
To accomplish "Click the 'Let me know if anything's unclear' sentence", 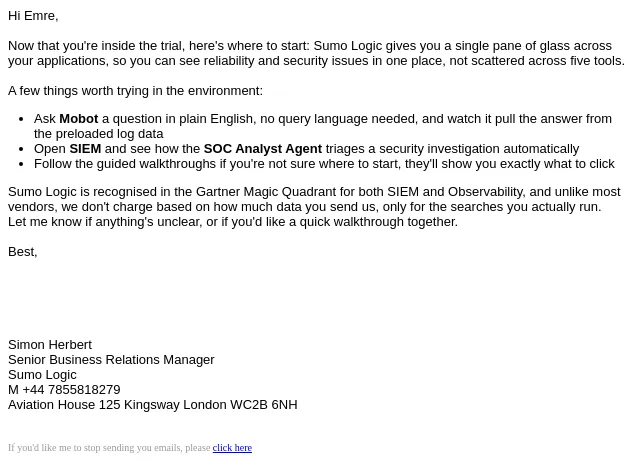I will coord(233,222).
